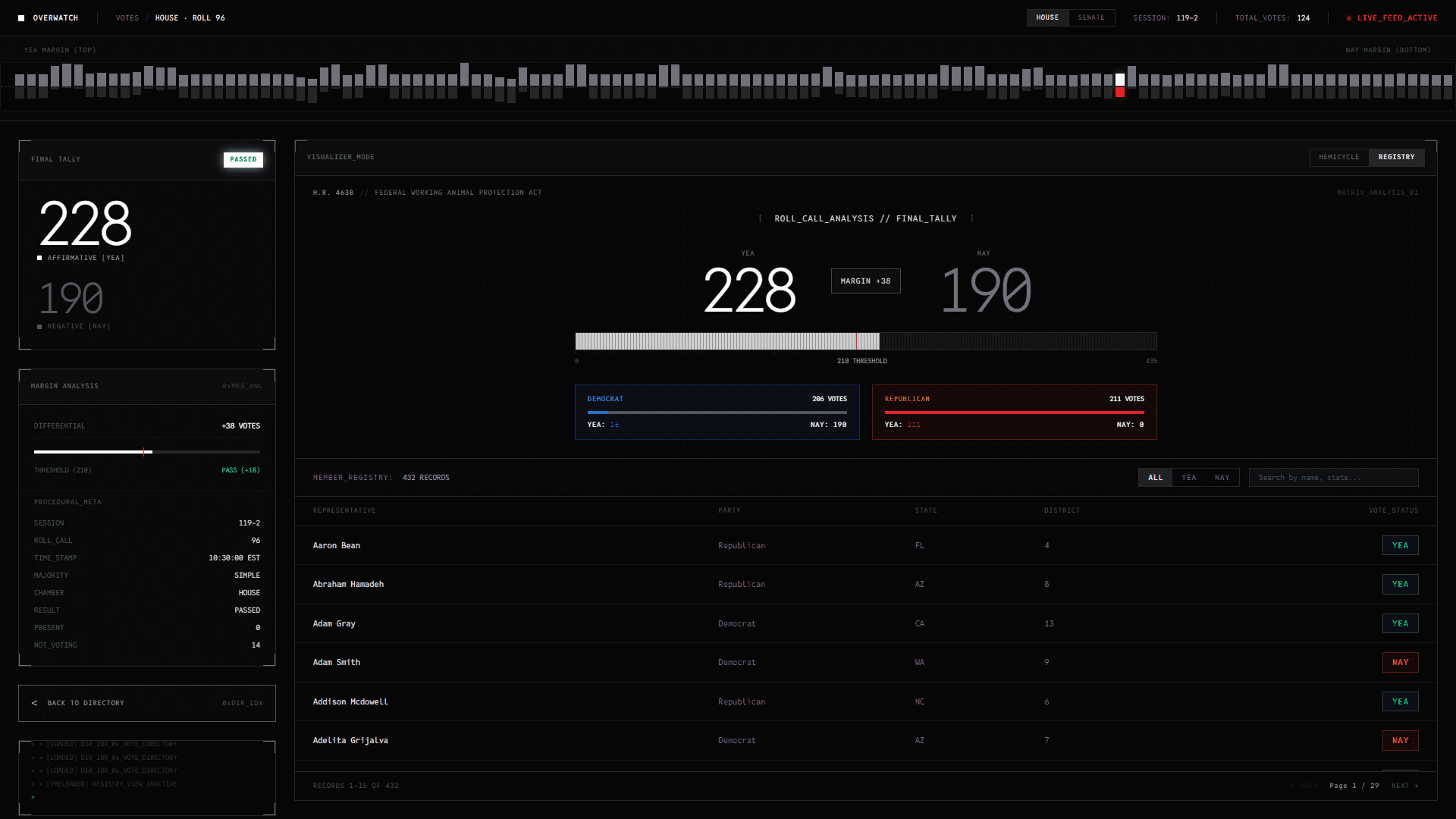Viewport: 1456px width, 819px height.
Task: Click the red LIVE_FEED_ACTIVE indicator
Action: pos(1392,18)
